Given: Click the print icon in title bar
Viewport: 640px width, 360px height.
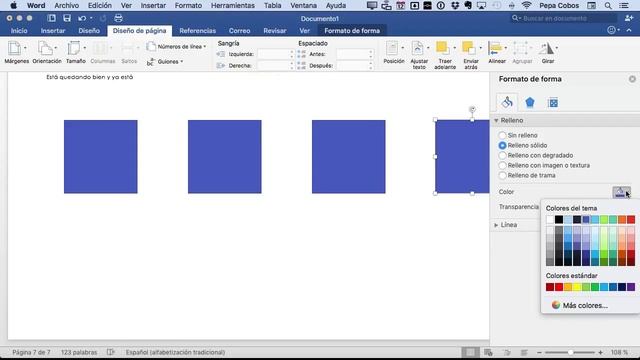Looking at the screenshot, I should 118,18.
